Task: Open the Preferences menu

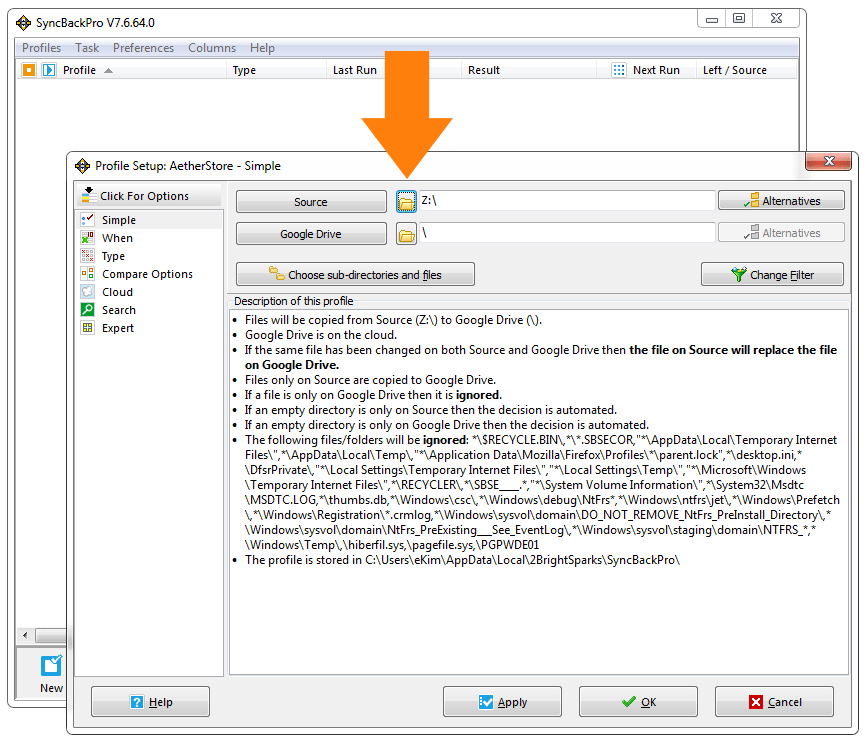Action: pos(143,48)
